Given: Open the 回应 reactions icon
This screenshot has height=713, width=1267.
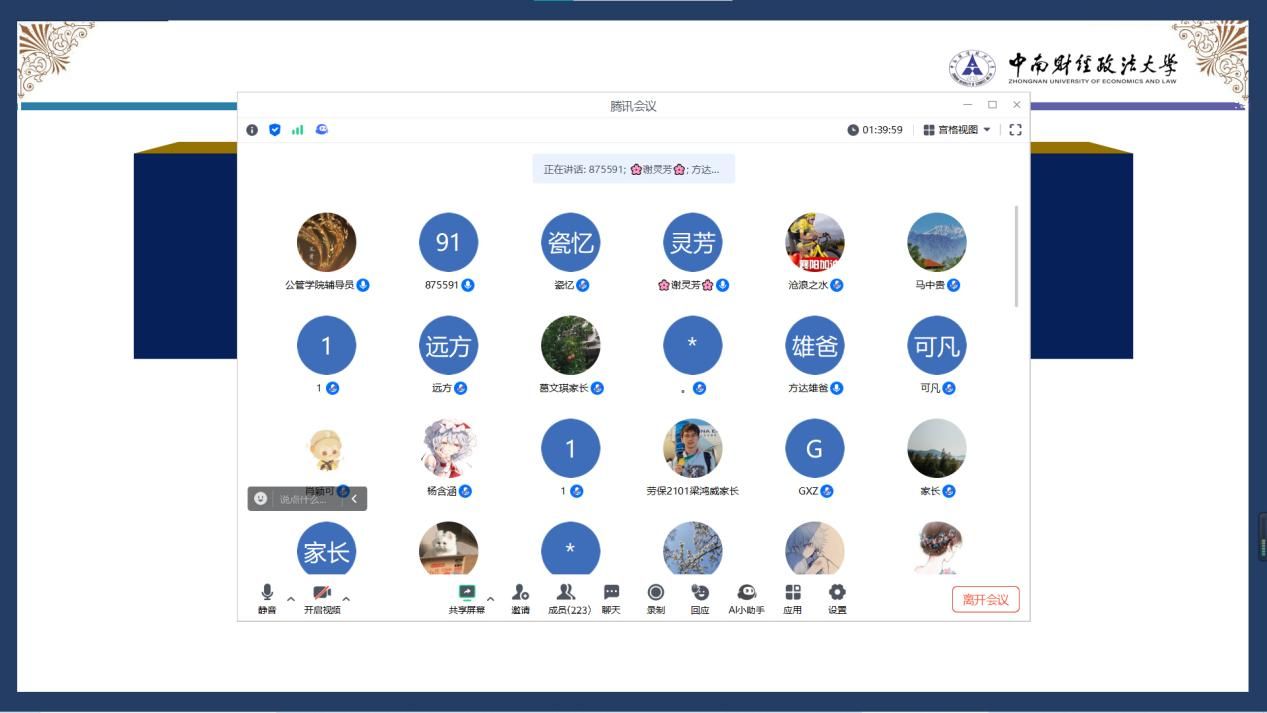Looking at the screenshot, I should pyautogui.click(x=700, y=598).
